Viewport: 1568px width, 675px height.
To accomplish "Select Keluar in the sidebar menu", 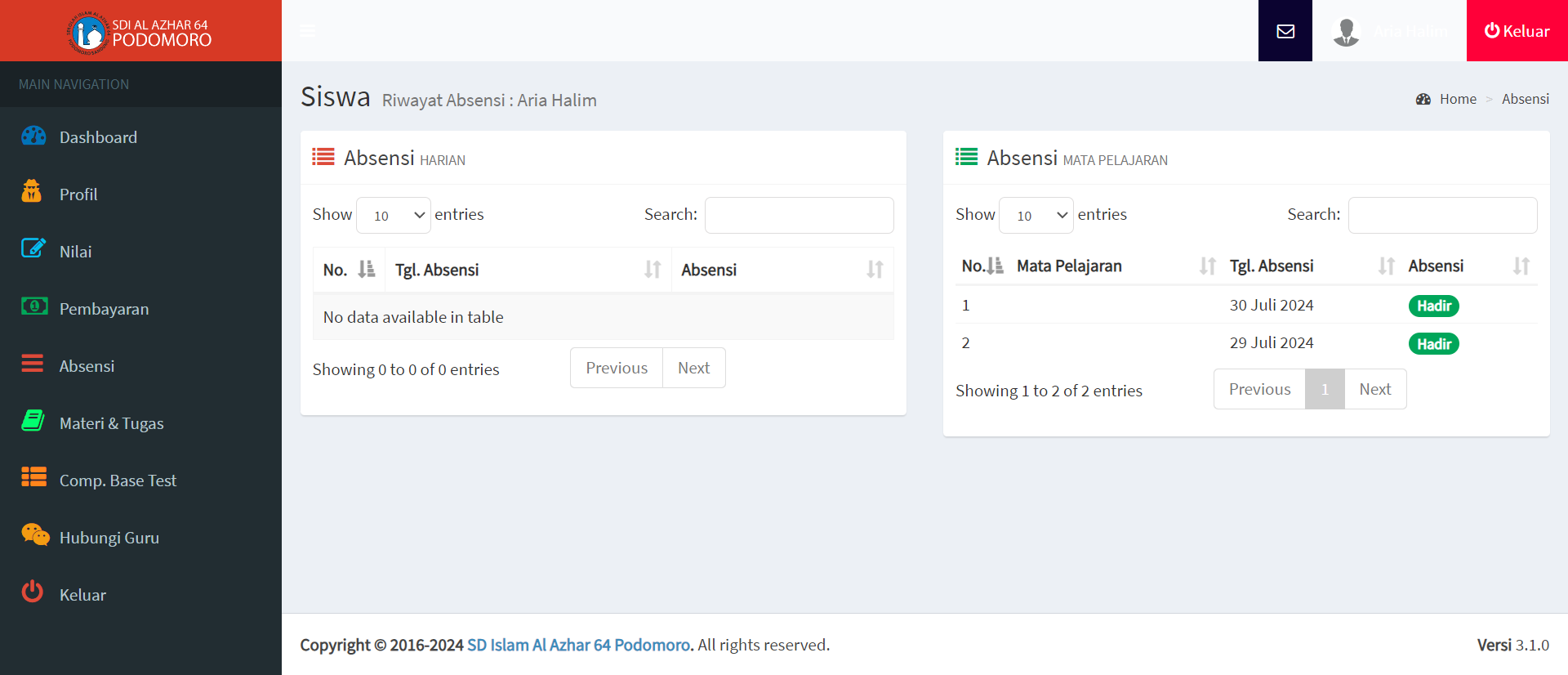I will coord(82,595).
